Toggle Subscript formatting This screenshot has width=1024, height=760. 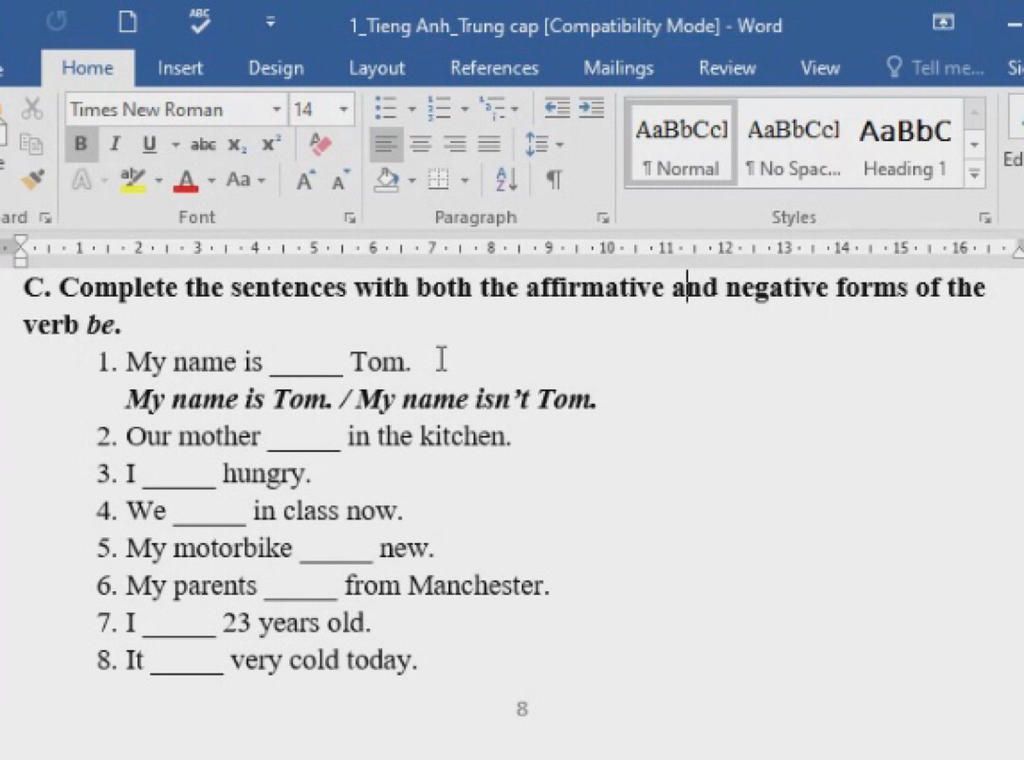tap(237, 144)
